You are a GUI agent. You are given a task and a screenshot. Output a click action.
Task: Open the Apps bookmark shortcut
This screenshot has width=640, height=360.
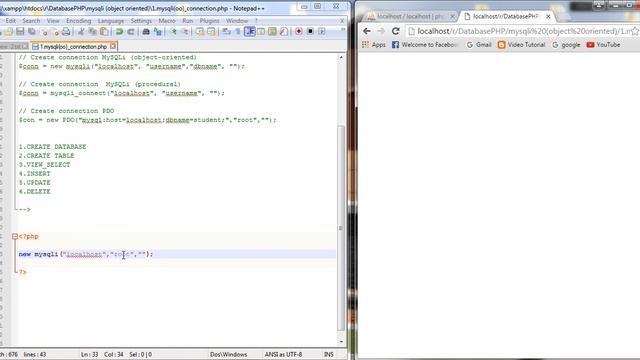tap(373, 44)
